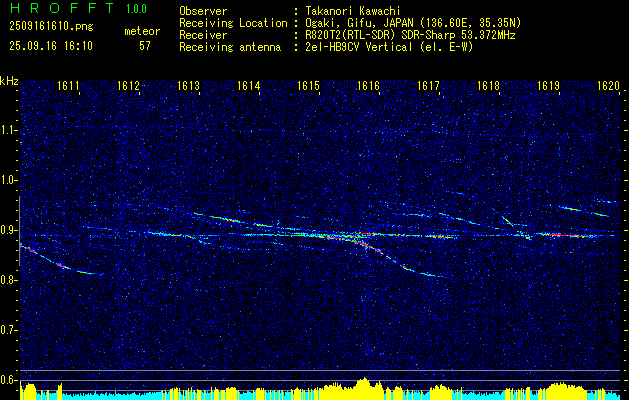Click the 1613 time axis marker
The image size is (629, 400).
(x=189, y=86)
